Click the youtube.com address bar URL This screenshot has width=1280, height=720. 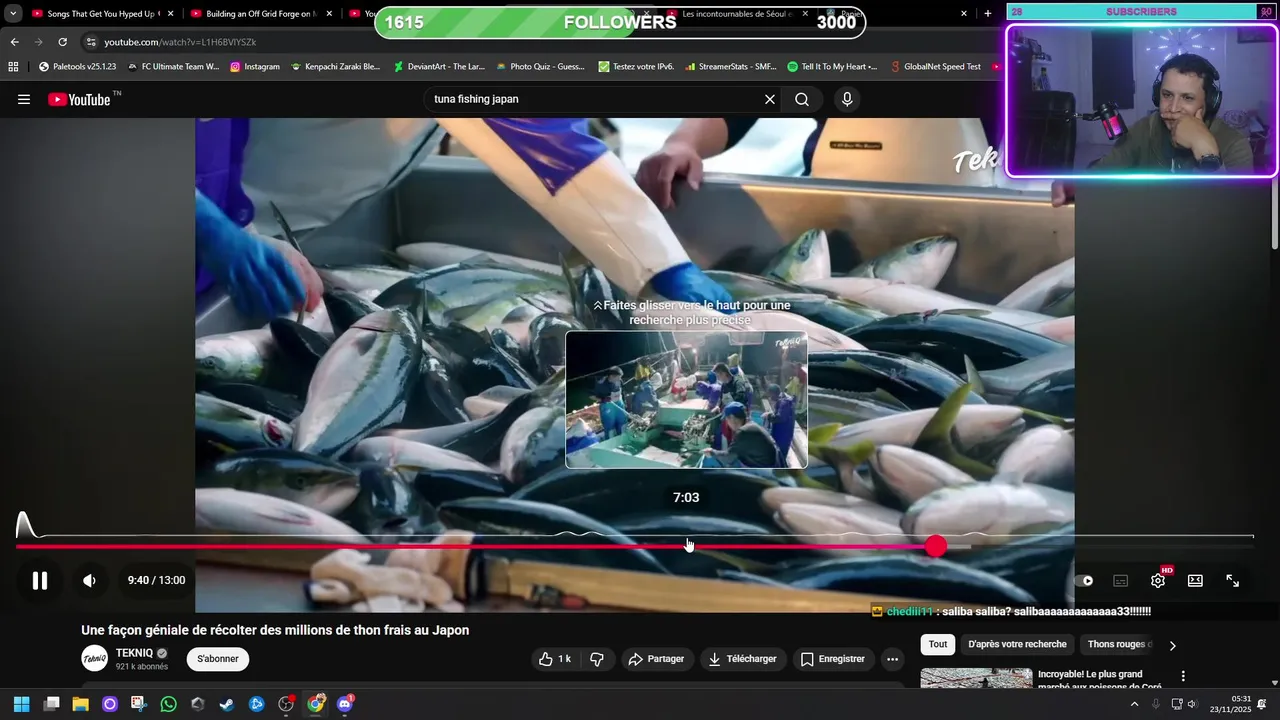tap(180, 42)
